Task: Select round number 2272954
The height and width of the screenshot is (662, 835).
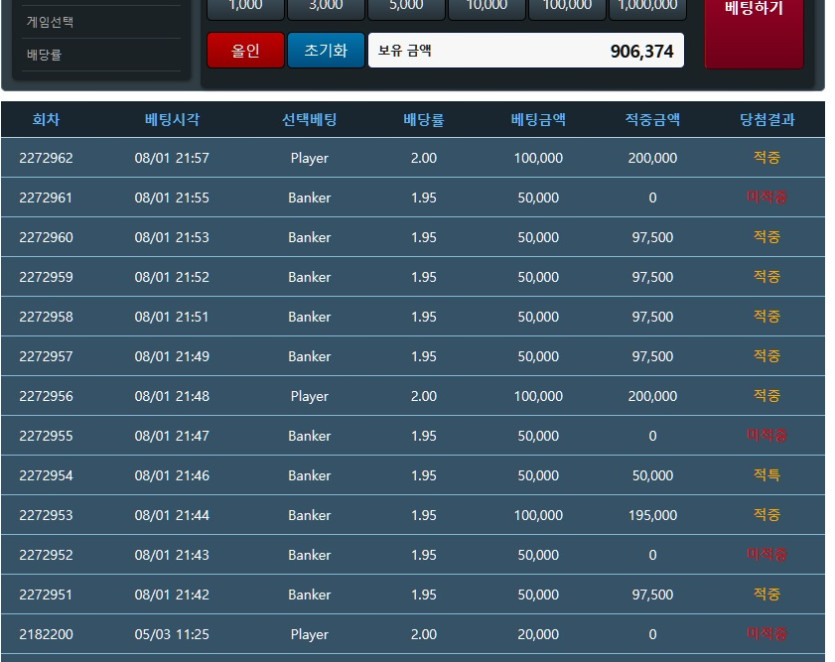Action: (46, 476)
